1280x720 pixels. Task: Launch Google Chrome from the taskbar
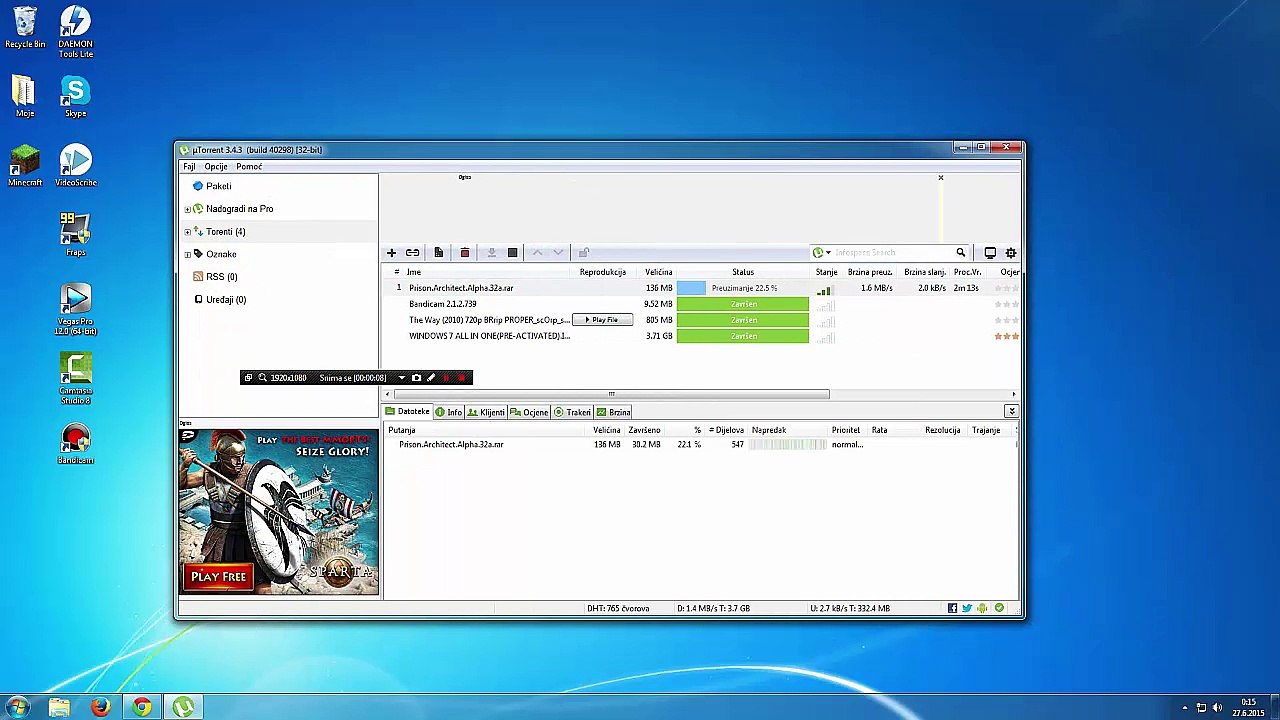(142, 708)
